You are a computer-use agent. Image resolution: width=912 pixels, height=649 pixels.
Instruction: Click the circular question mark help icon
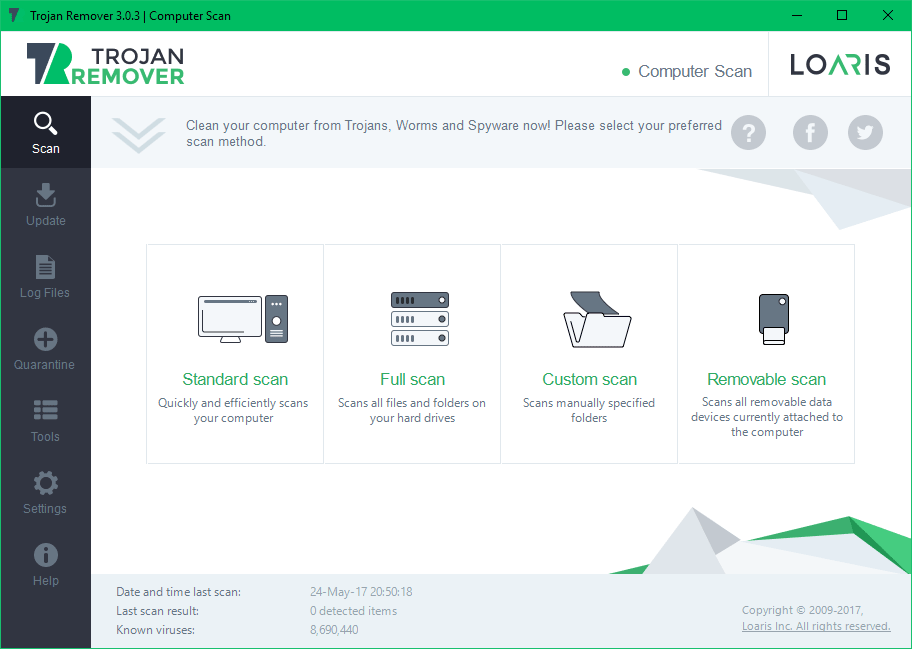[748, 132]
